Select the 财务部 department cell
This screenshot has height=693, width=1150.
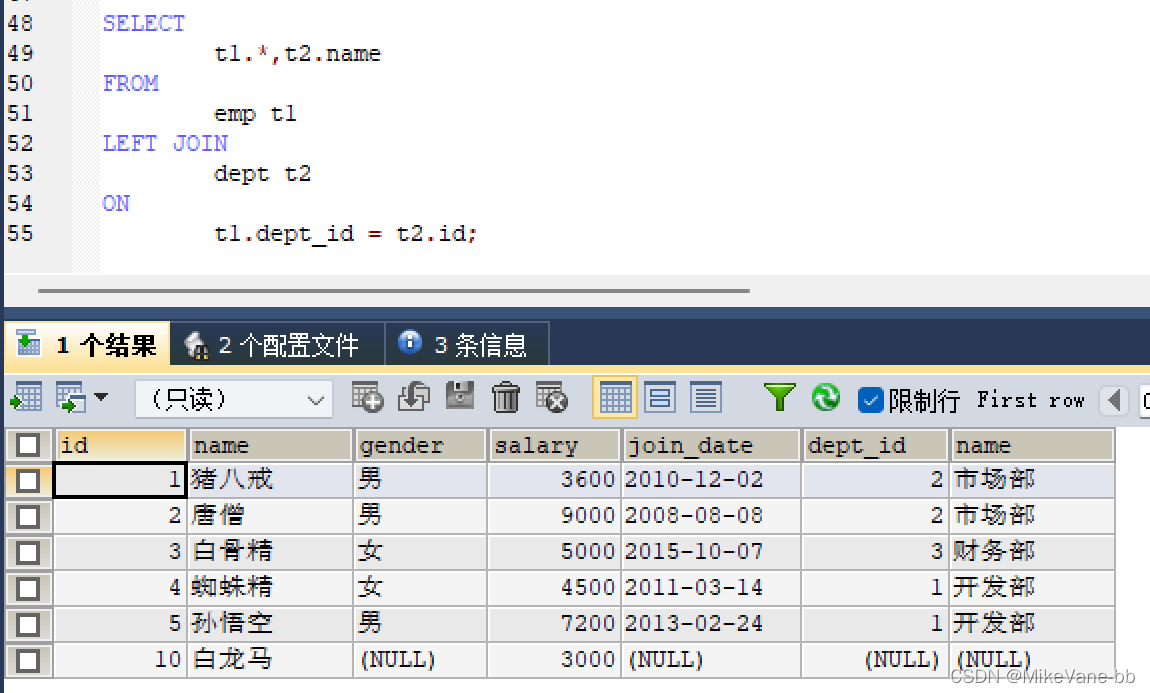click(x=1032, y=552)
